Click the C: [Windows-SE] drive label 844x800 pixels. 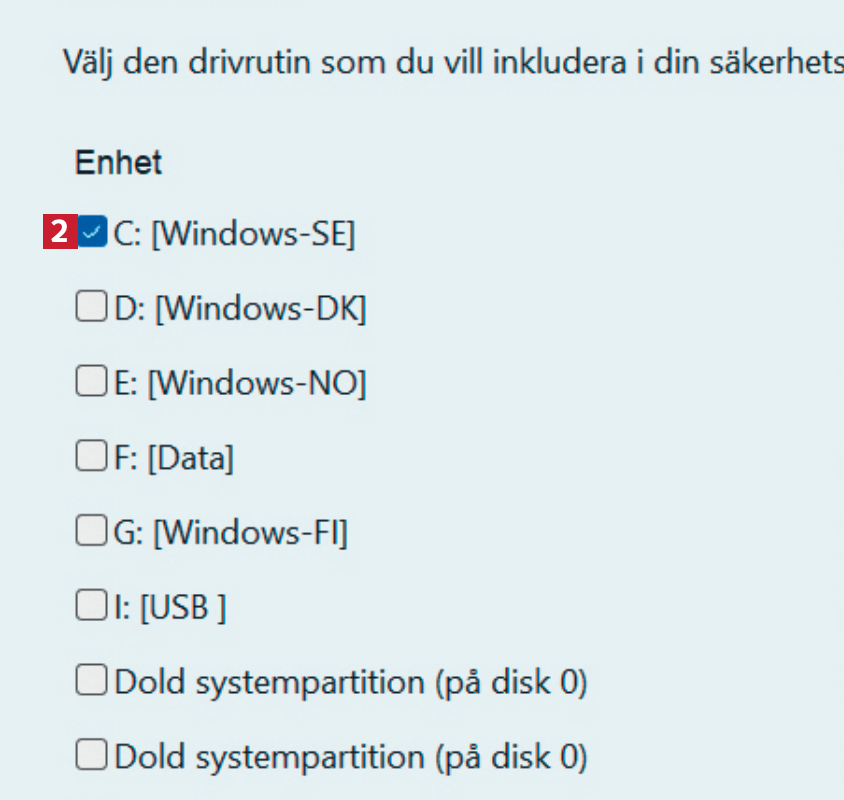pos(235,234)
